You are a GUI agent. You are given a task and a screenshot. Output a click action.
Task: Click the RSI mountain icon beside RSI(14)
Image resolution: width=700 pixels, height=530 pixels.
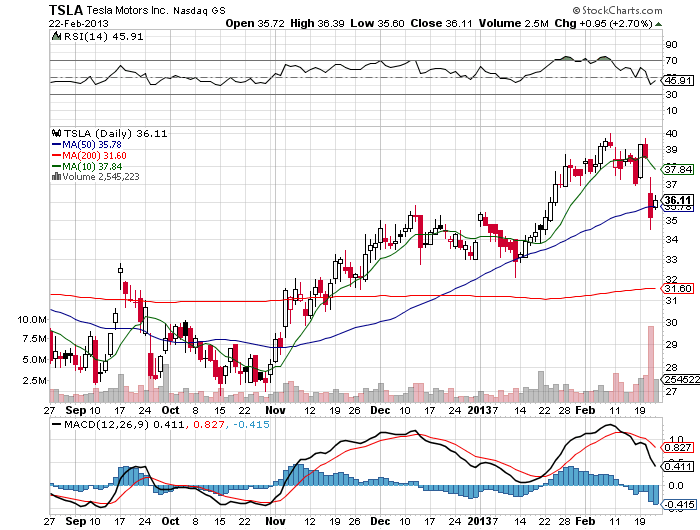[56, 36]
